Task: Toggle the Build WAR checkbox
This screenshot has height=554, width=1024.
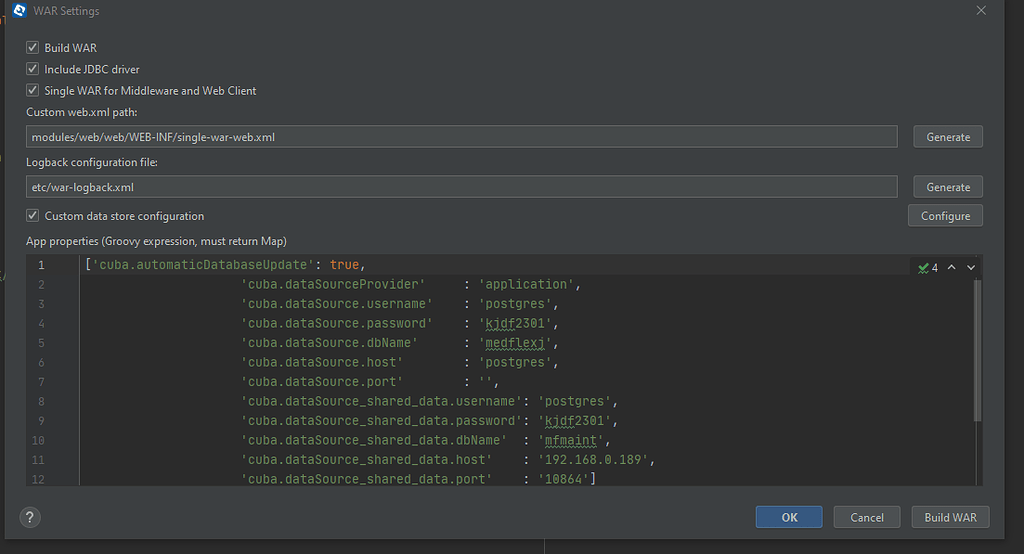Action: pos(33,48)
